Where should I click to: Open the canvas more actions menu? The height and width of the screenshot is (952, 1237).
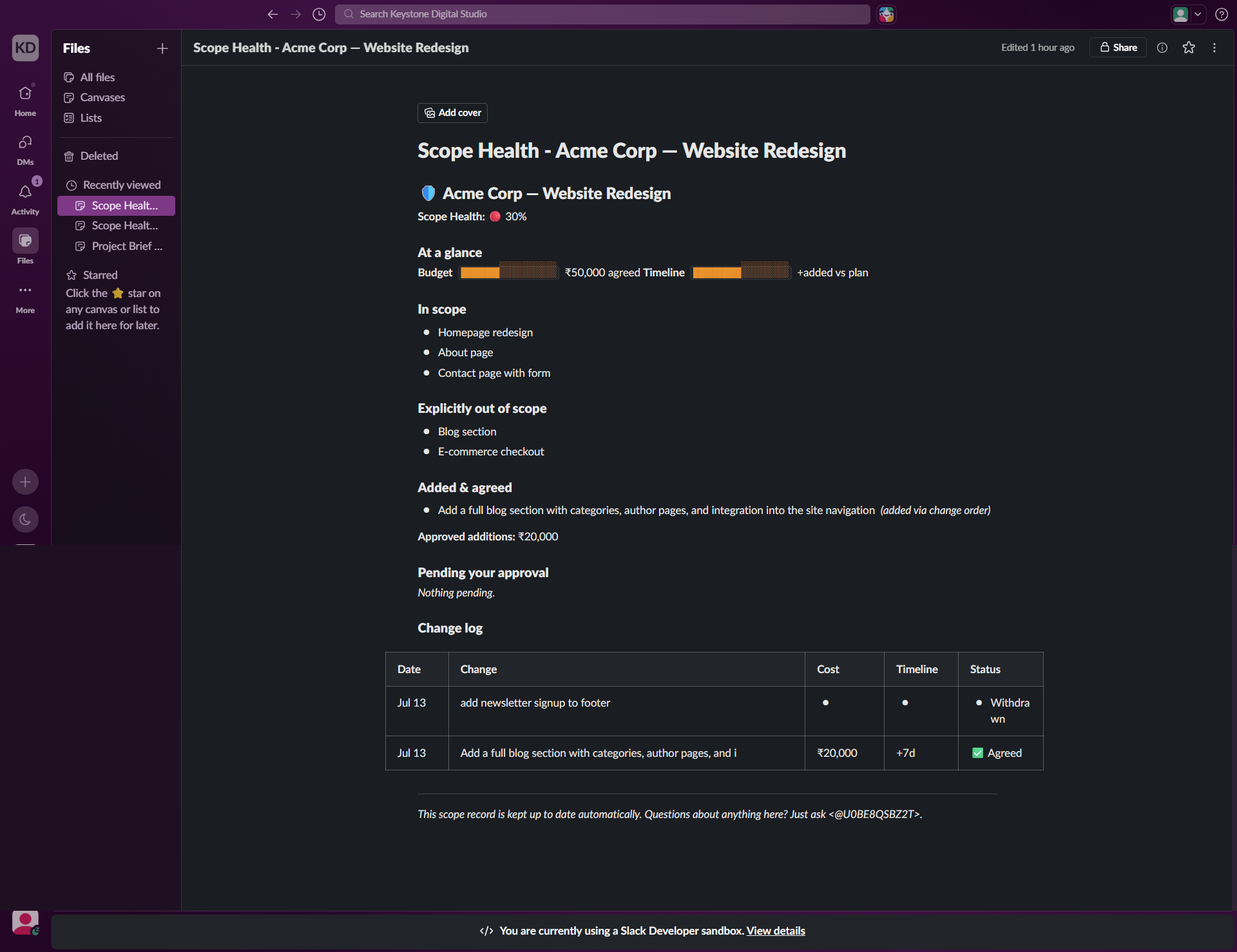coord(1214,47)
